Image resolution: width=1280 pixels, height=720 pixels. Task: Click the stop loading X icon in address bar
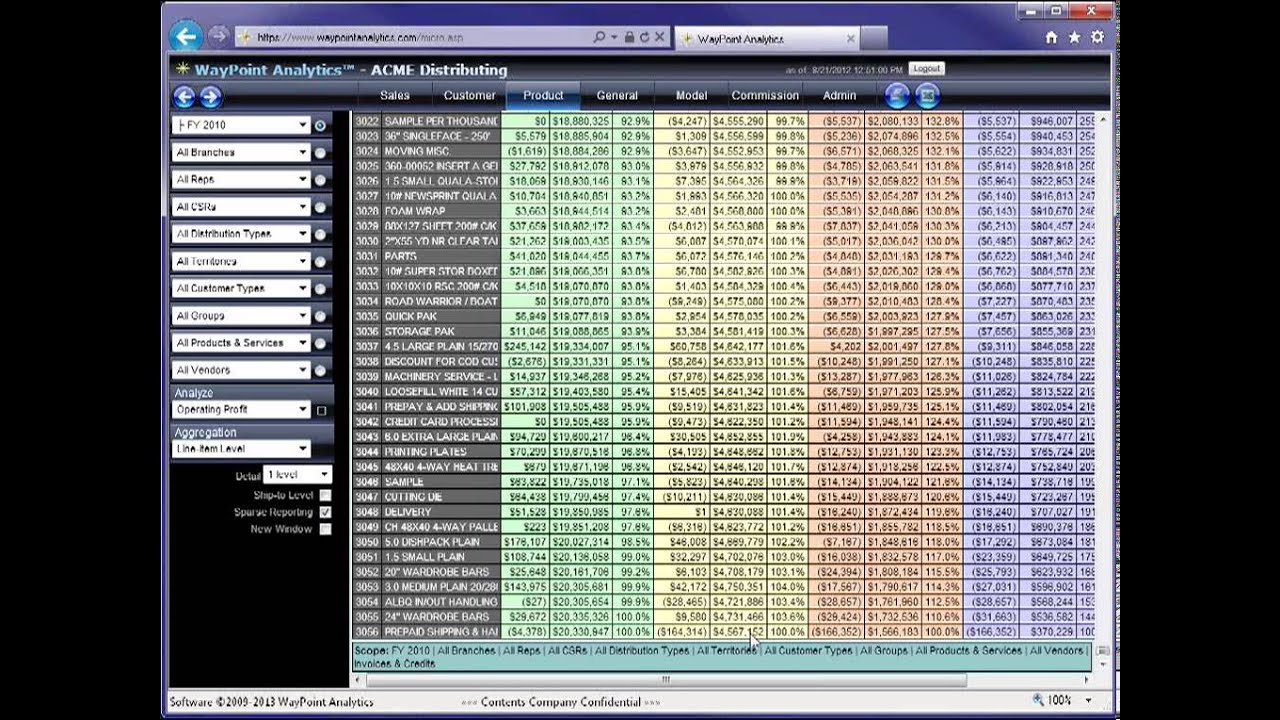tap(659, 37)
